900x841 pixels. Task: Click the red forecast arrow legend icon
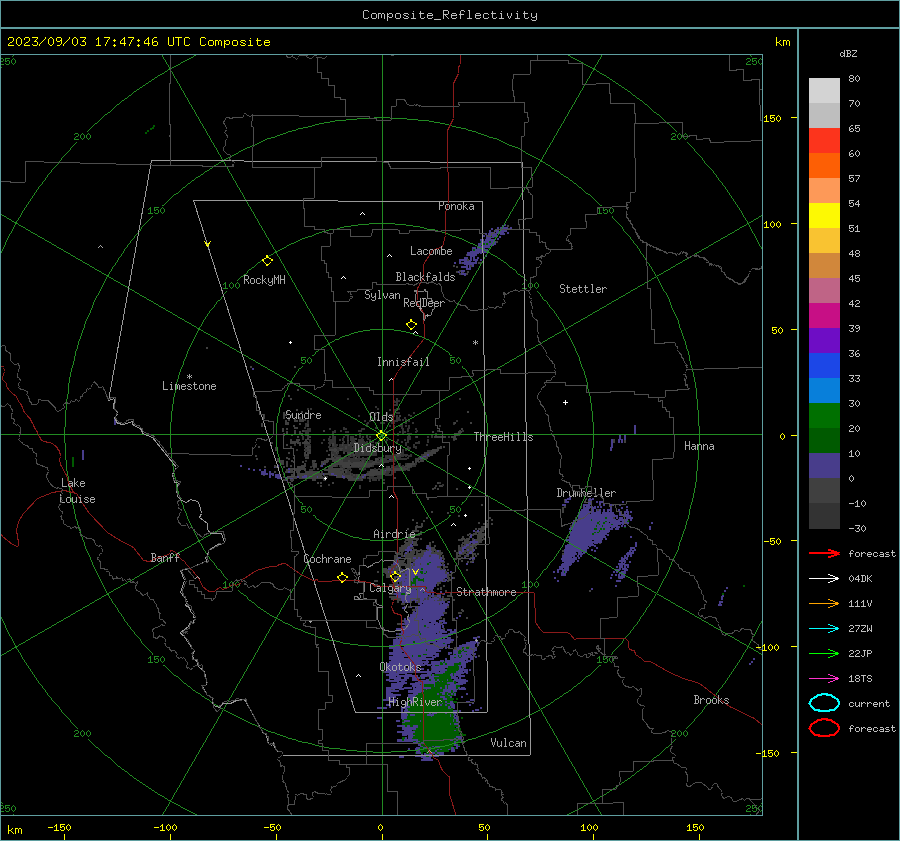(x=824, y=553)
